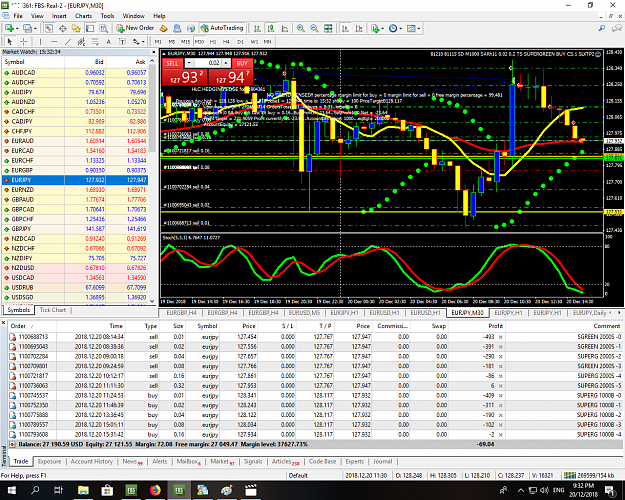Close order 1100793608 with its x

click(x=501, y=435)
